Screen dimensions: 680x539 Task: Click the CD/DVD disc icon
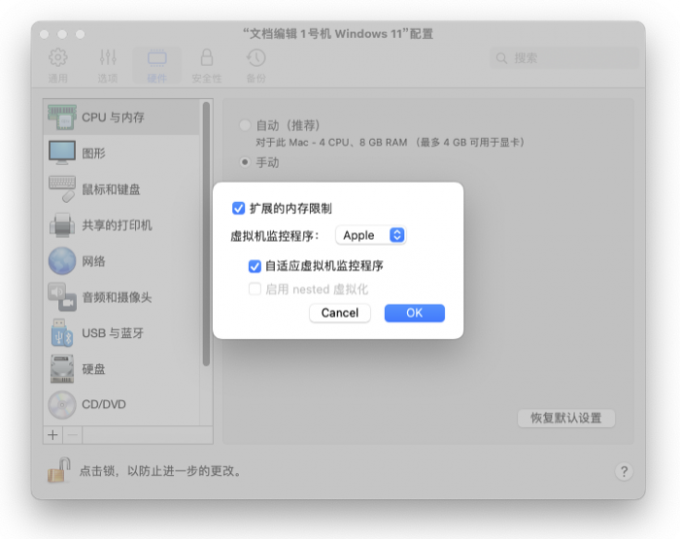(x=62, y=405)
